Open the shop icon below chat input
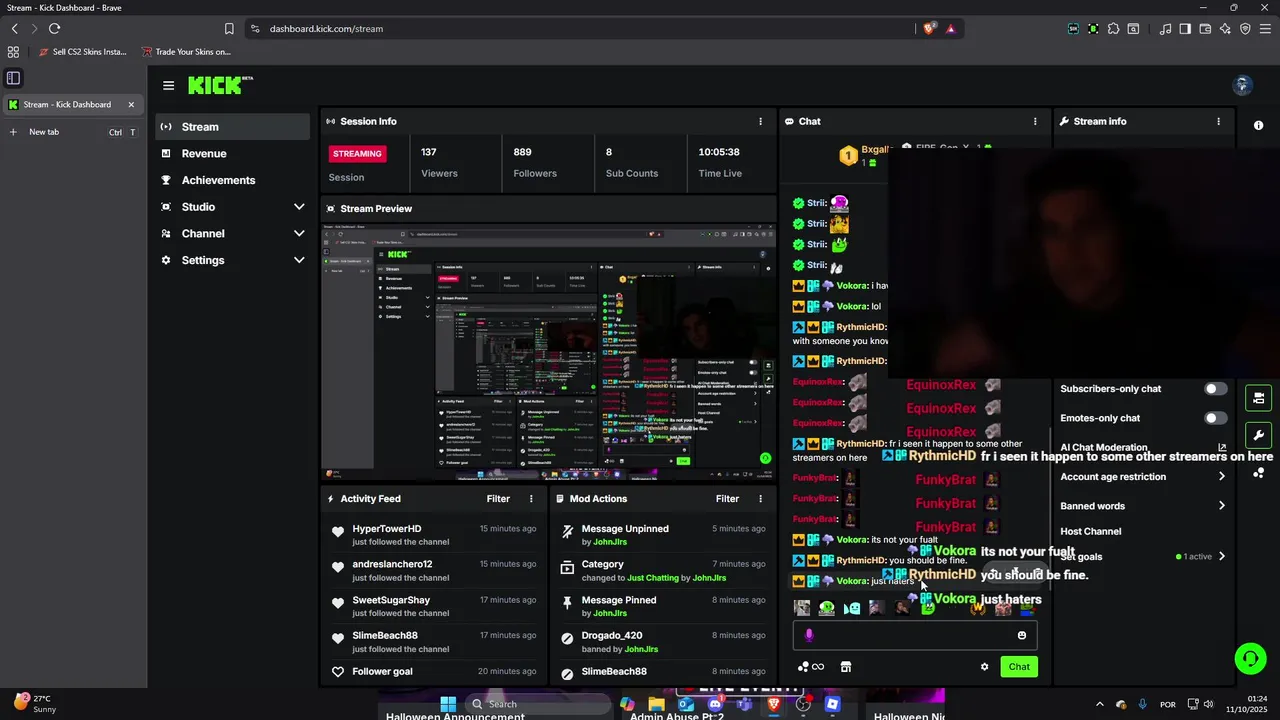1280x720 pixels. (x=845, y=667)
